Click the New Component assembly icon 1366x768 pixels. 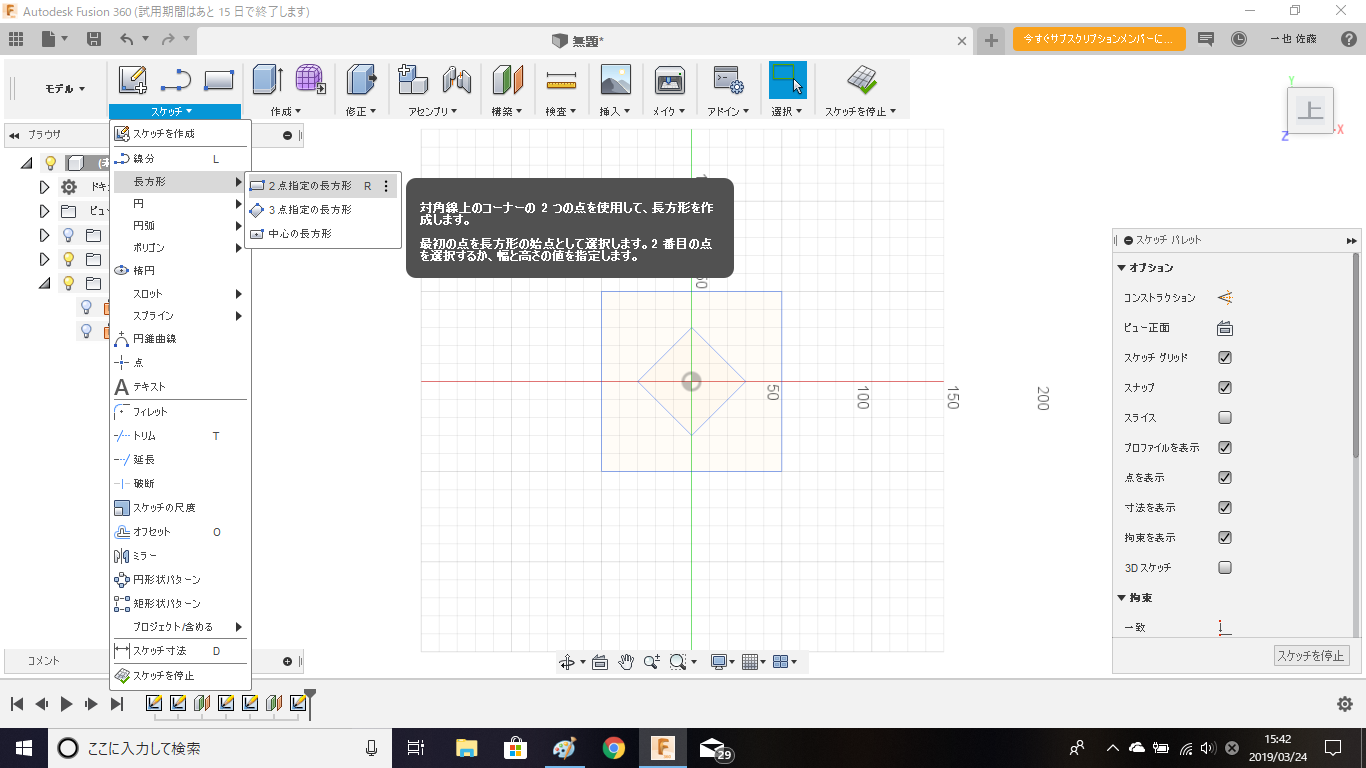(x=413, y=80)
